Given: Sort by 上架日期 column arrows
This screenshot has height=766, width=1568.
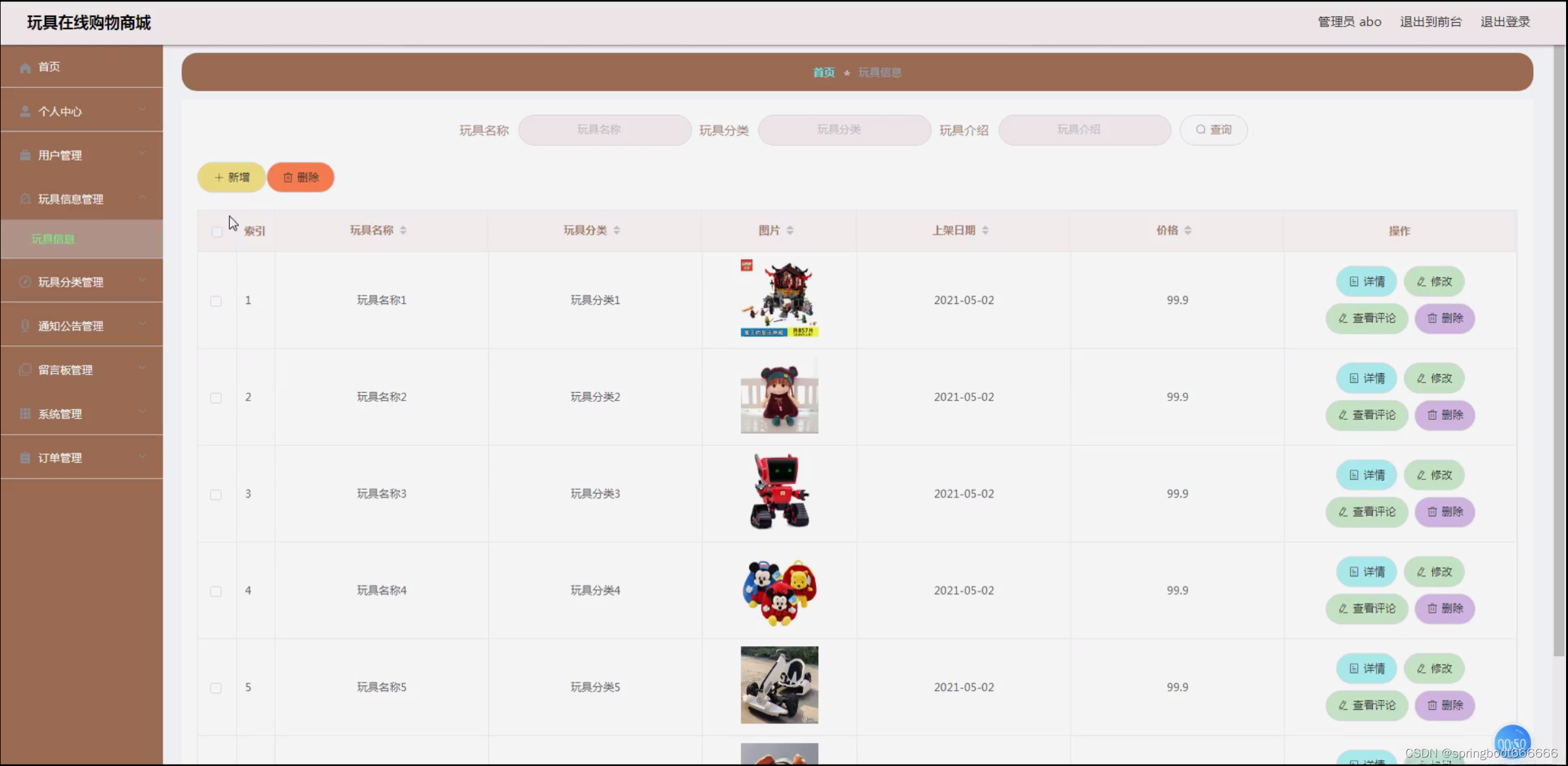Looking at the screenshot, I should 985,230.
